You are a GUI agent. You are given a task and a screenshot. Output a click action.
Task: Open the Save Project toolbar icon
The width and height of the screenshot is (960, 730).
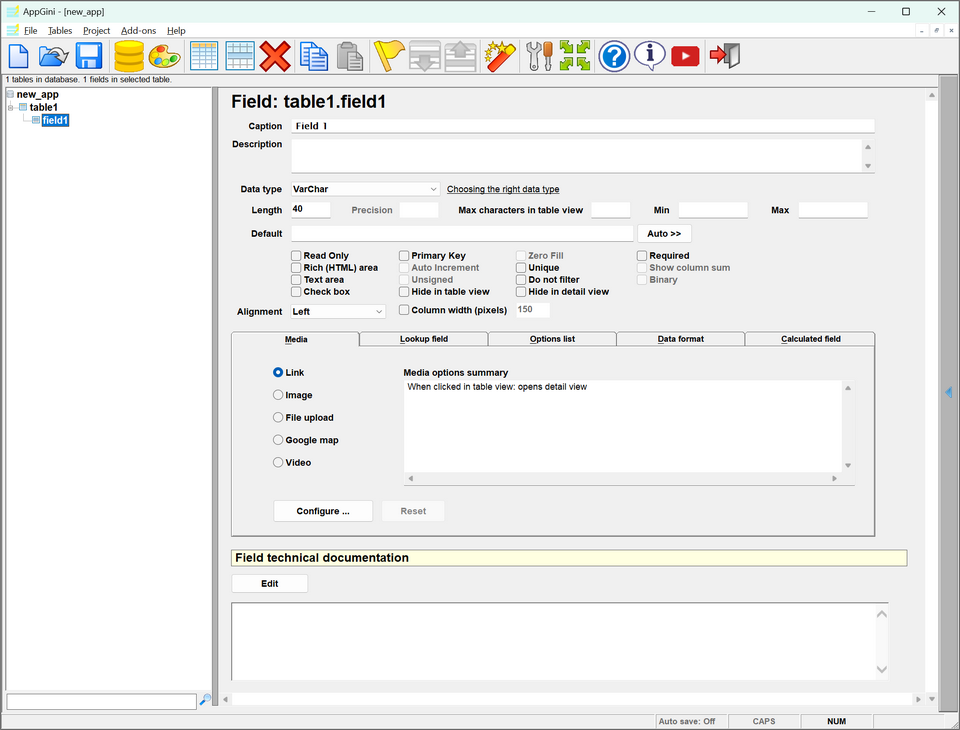point(88,57)
